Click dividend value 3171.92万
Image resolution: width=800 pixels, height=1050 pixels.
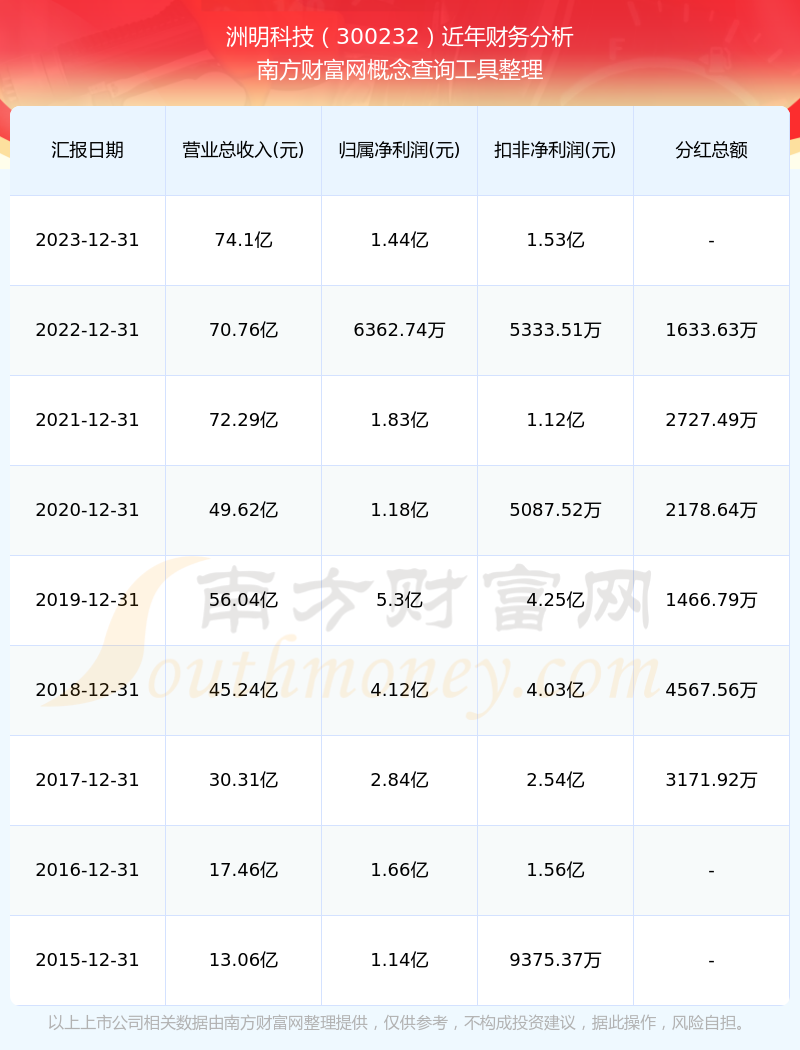coord(712,780)
